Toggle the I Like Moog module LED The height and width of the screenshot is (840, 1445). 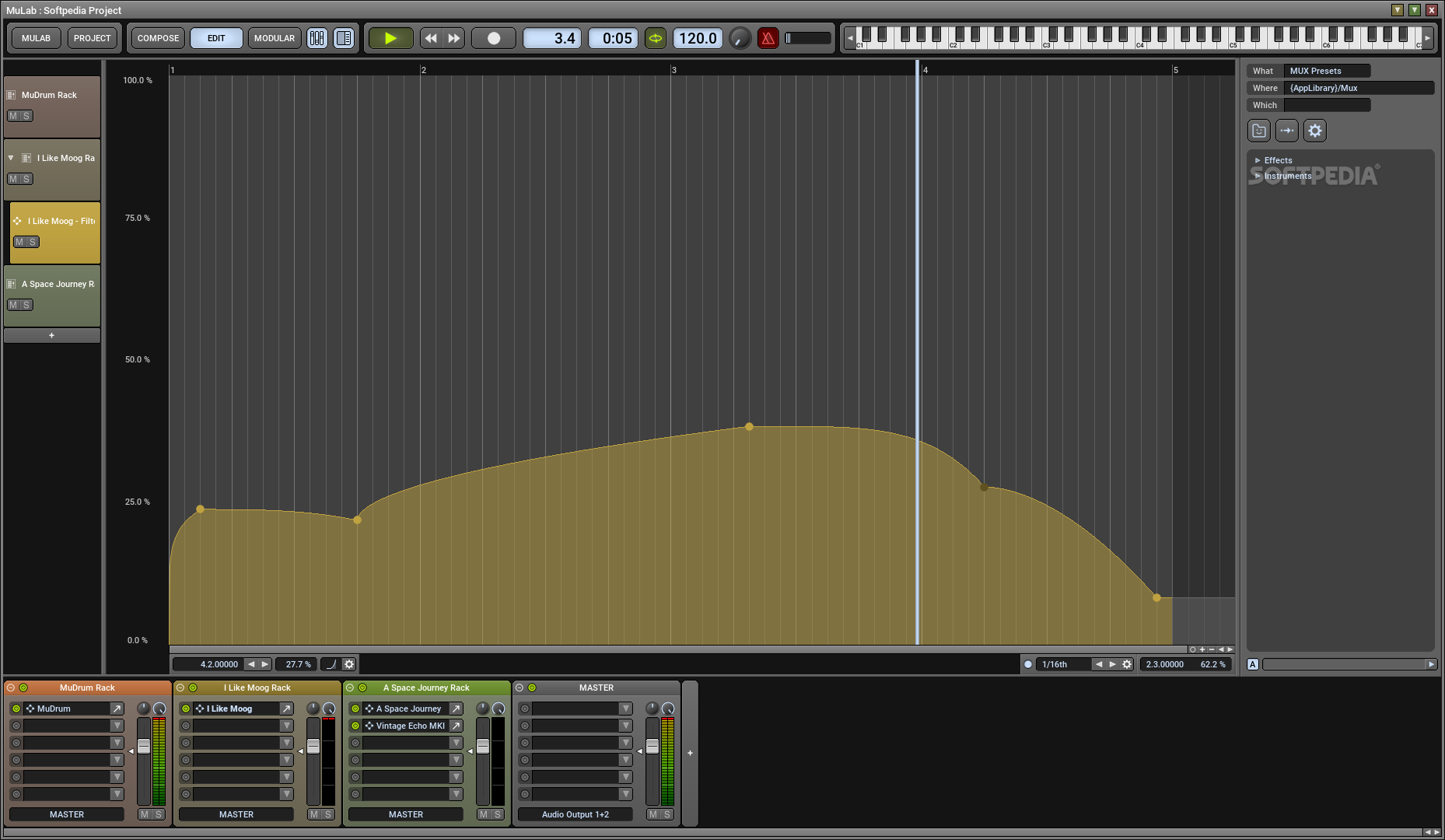click(186, 709)
